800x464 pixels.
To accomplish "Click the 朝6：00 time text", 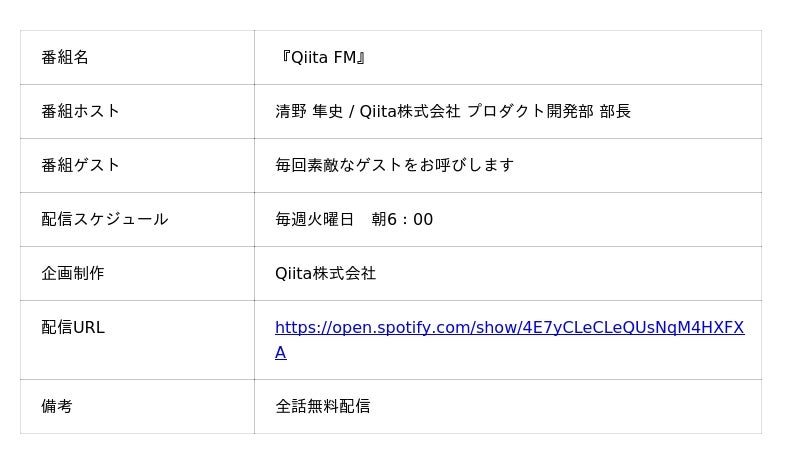I will (x=402, y=220).
